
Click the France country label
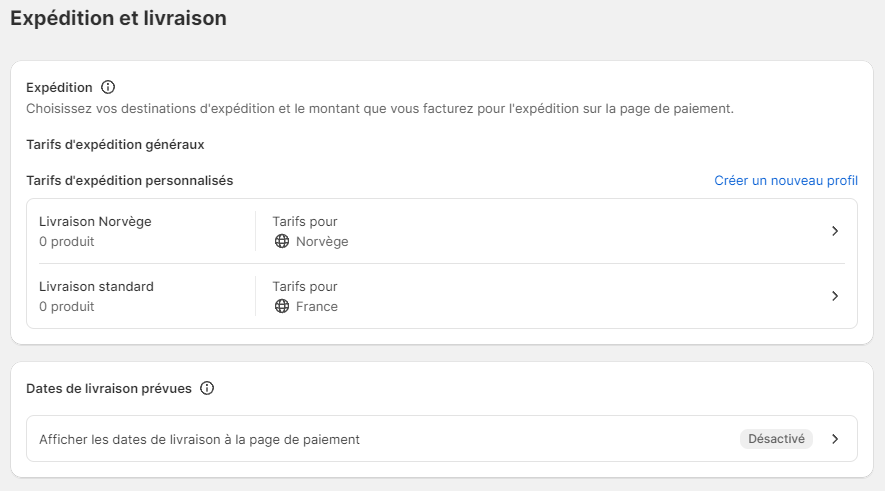tap(317, 306)
